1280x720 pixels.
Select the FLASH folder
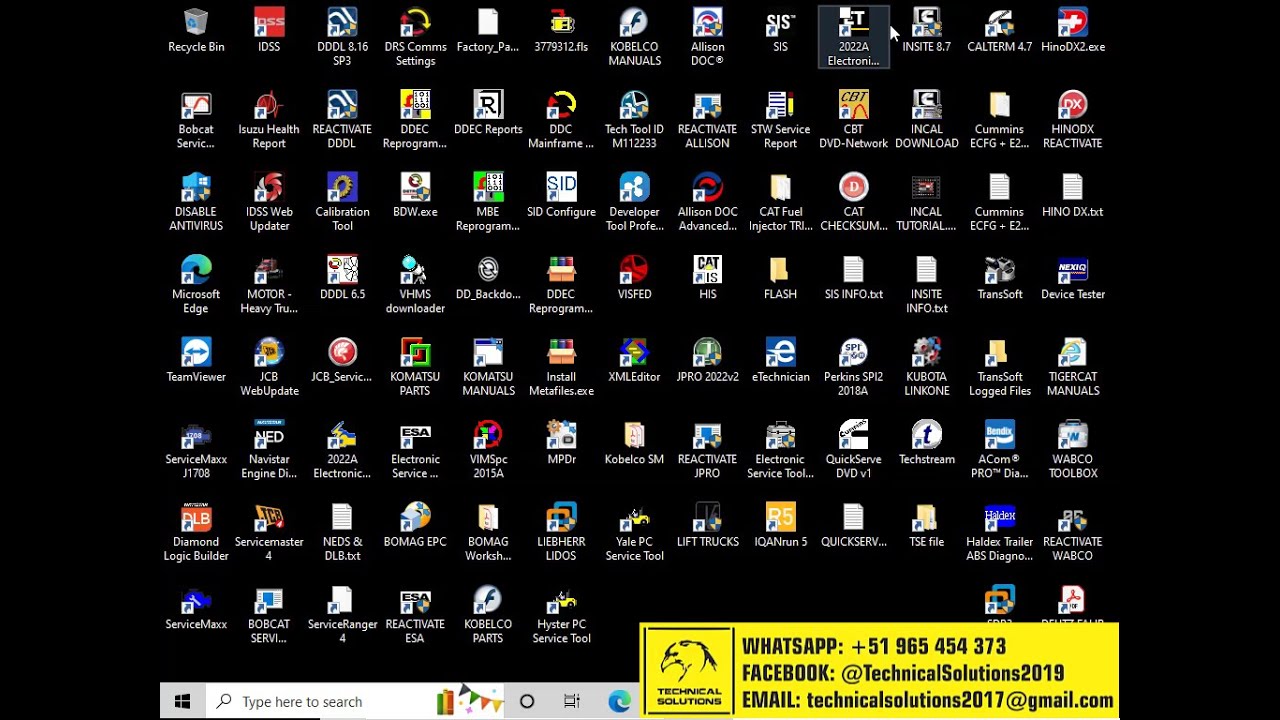coord(780,278)
